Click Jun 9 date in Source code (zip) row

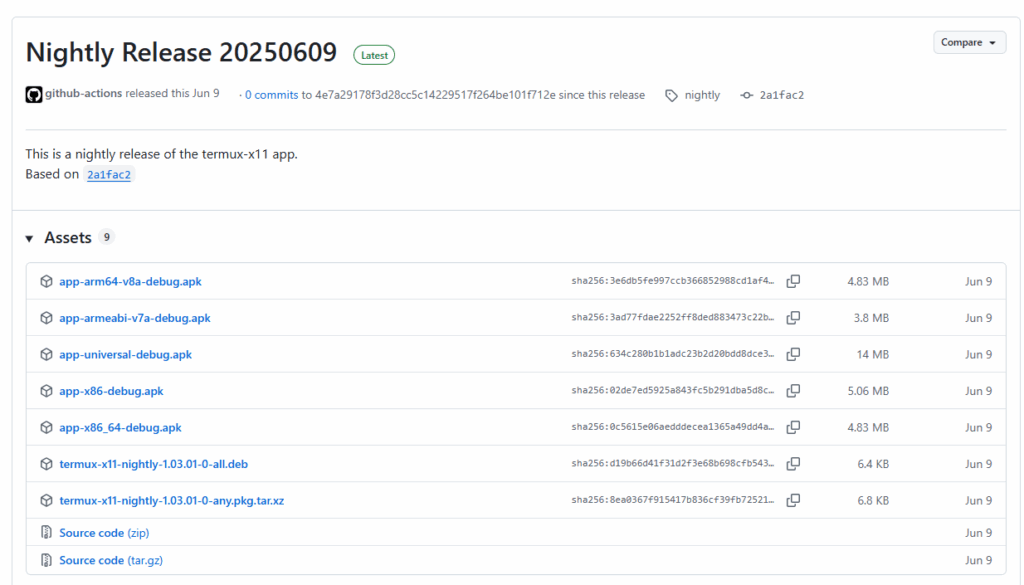[x=978, y=533]
